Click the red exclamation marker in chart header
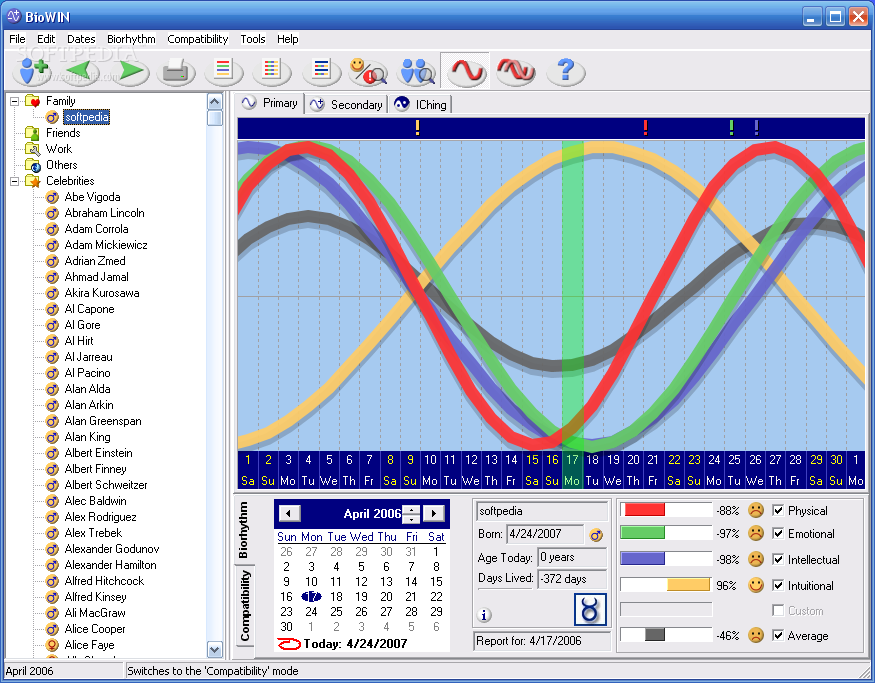 tap(645, 128)
